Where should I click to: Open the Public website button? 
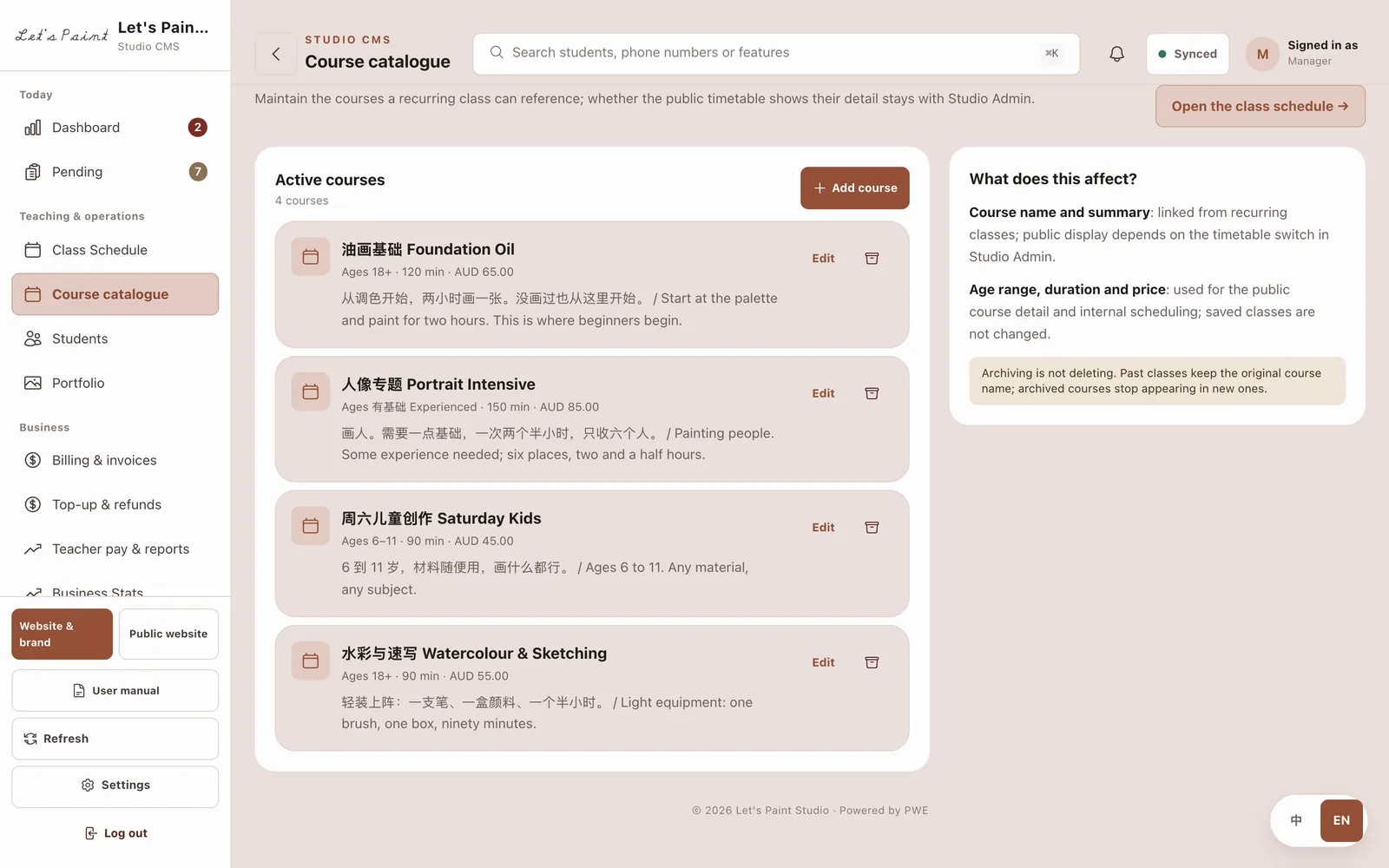point(168,634)
